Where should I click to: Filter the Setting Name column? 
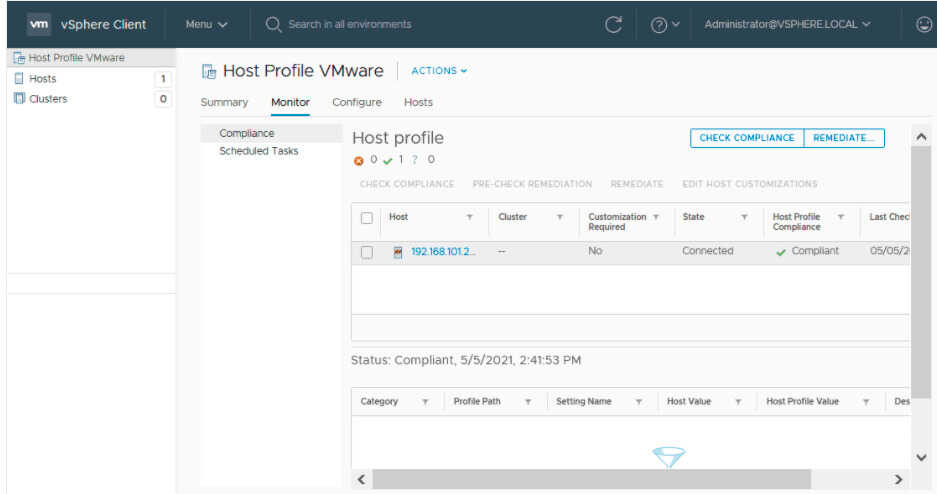(638, 402)
